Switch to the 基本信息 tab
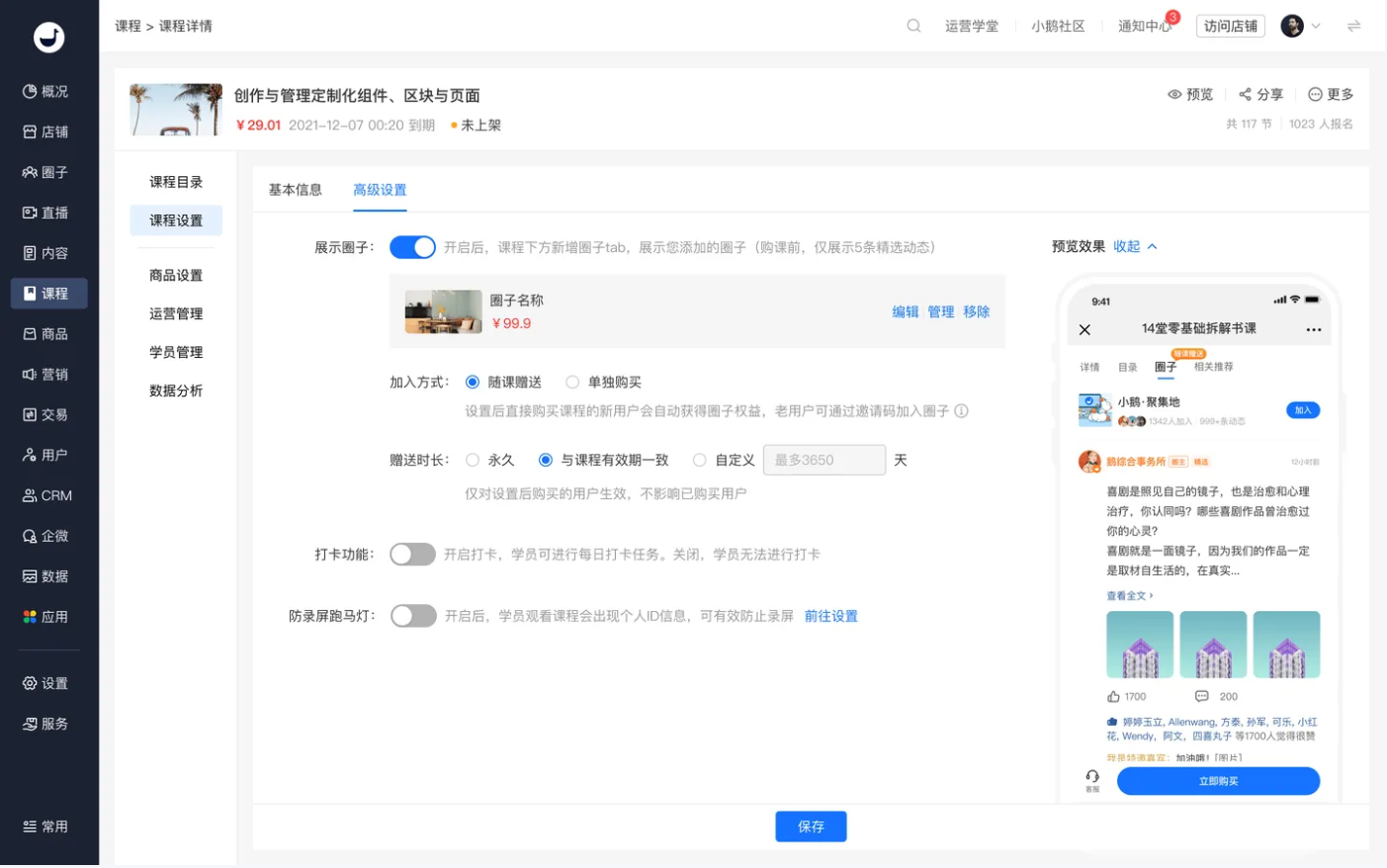The height and width of the screenshot is (868, 1387). click(296, 190)
